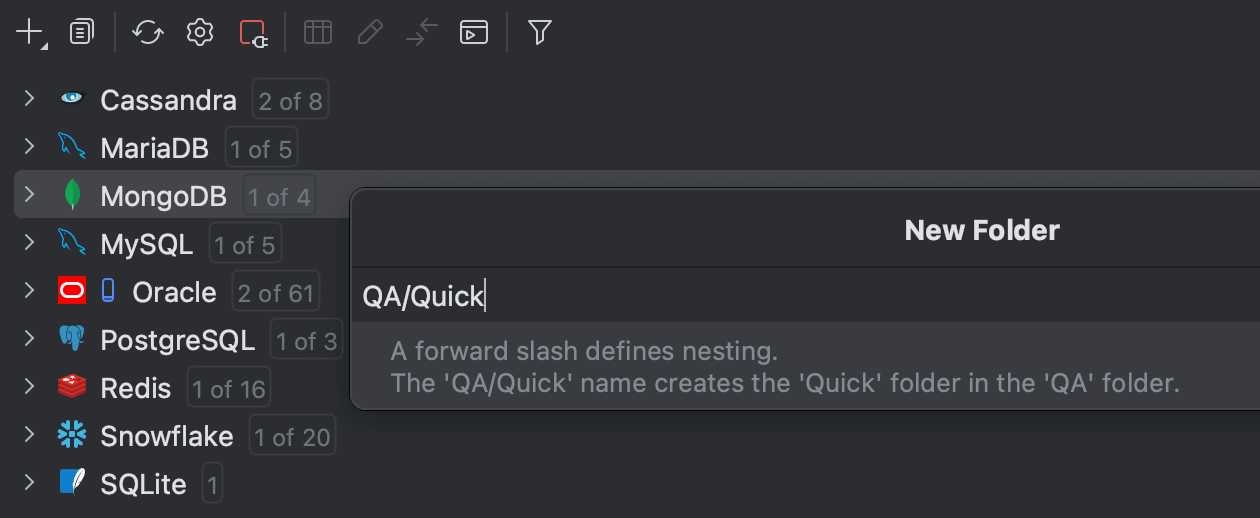
Task: Click the Refresh toolbar icon
Action: (148, 33)
